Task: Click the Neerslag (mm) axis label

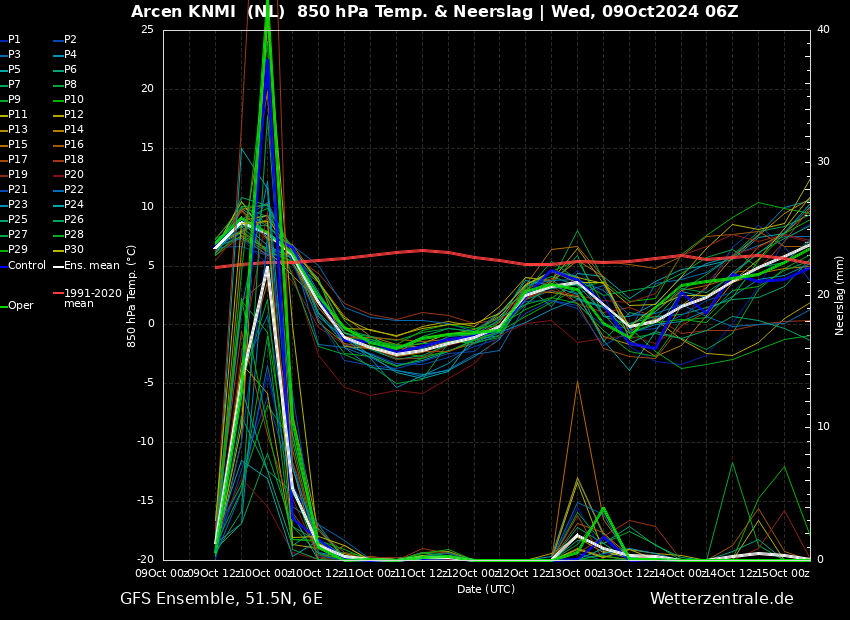Action: point(840,295)
